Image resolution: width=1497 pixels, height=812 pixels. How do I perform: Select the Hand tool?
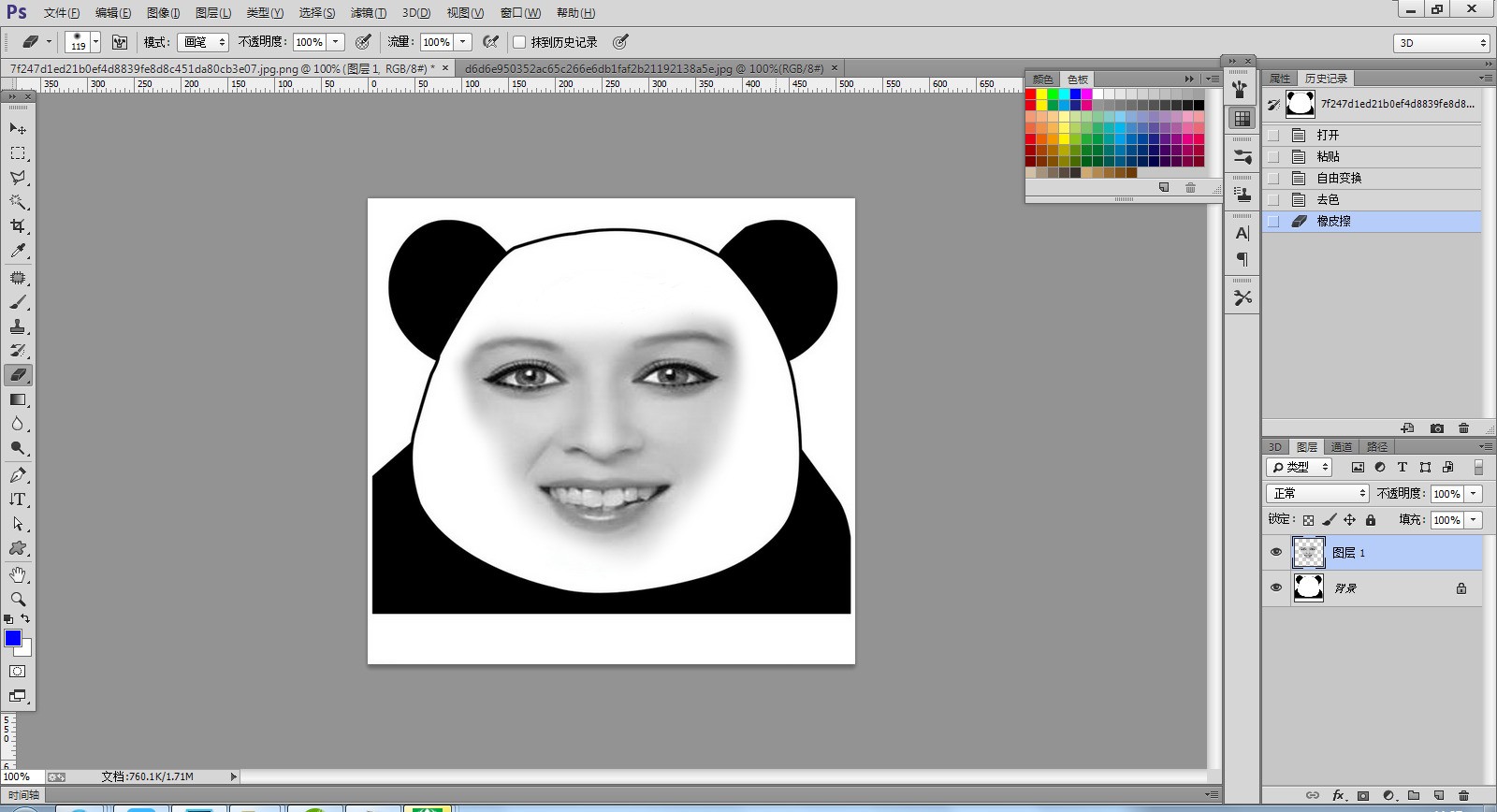(x=18, y=574)
